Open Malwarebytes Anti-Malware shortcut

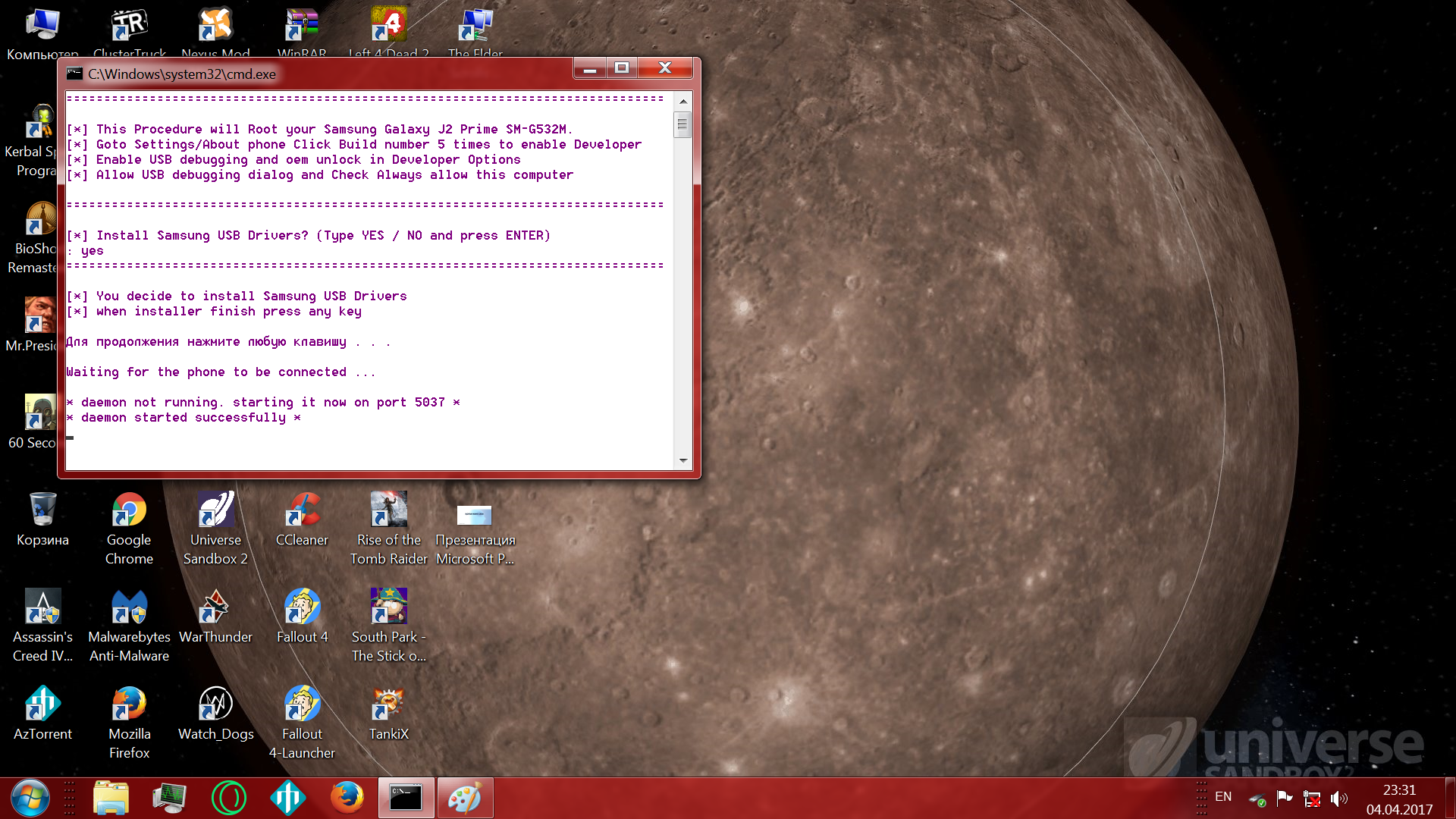(x=129, y=626)
